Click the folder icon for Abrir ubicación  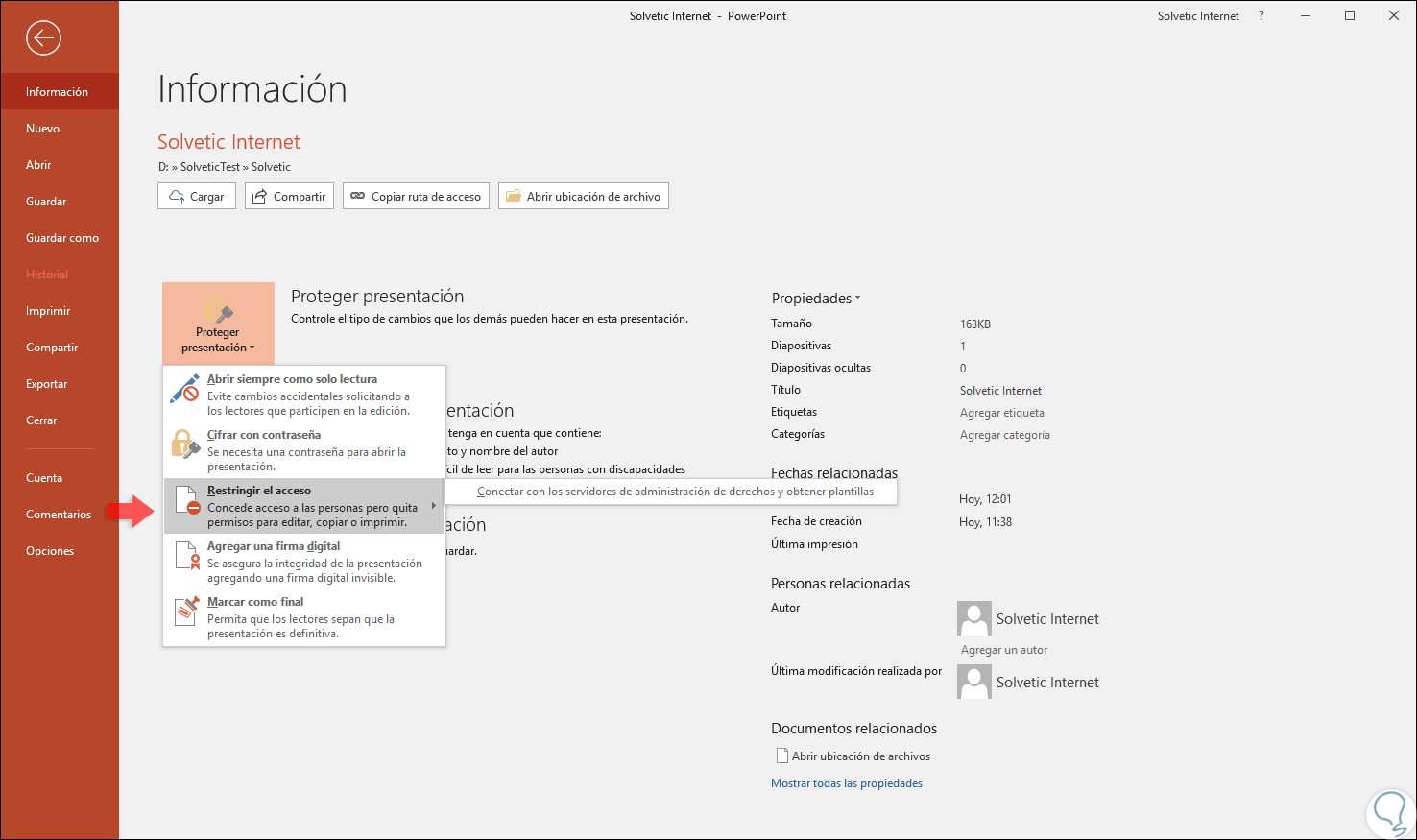click(514, 196)
